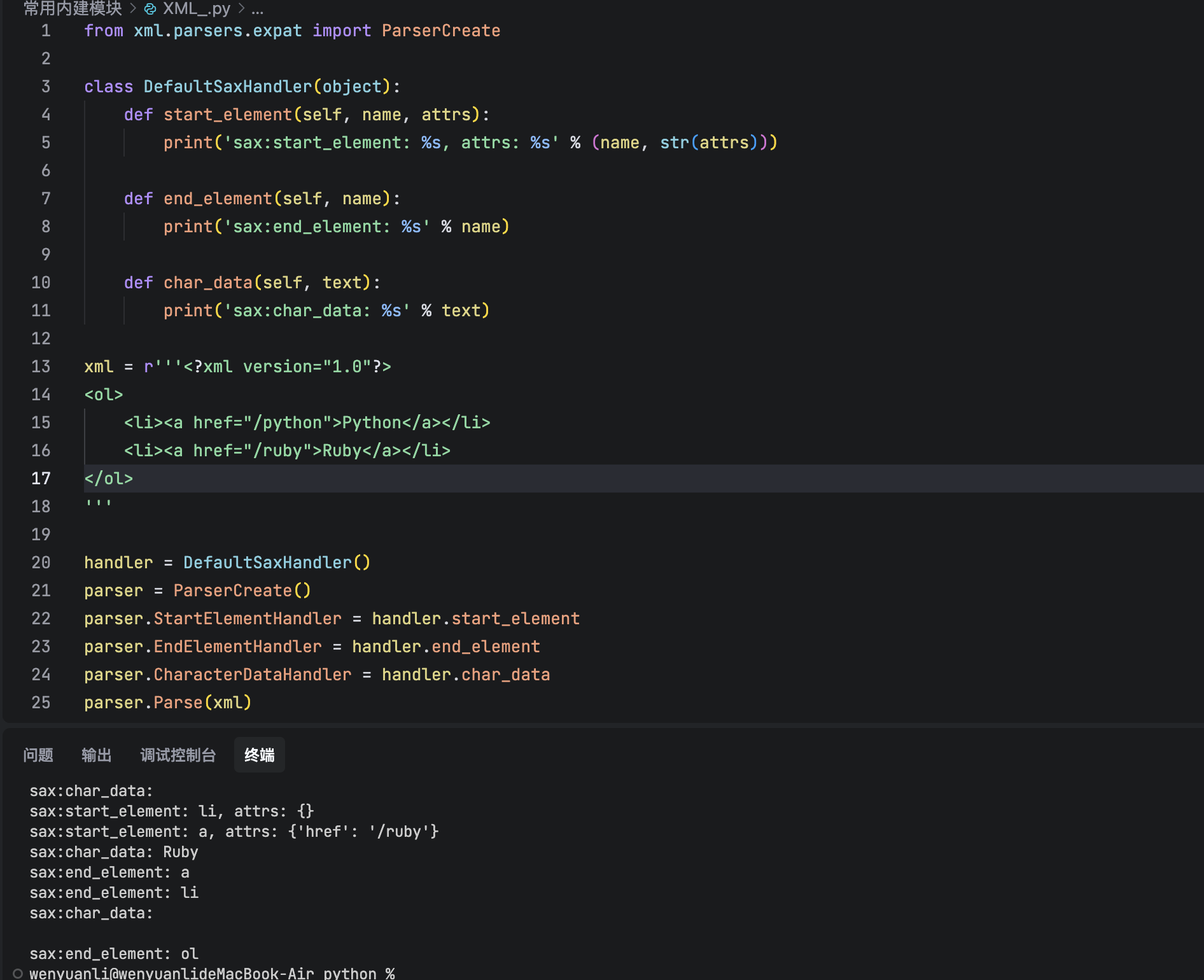This screenshot has width=1204, height=980.
Task: Click StartElementHandler on line 22
Action: click(248, 619)
